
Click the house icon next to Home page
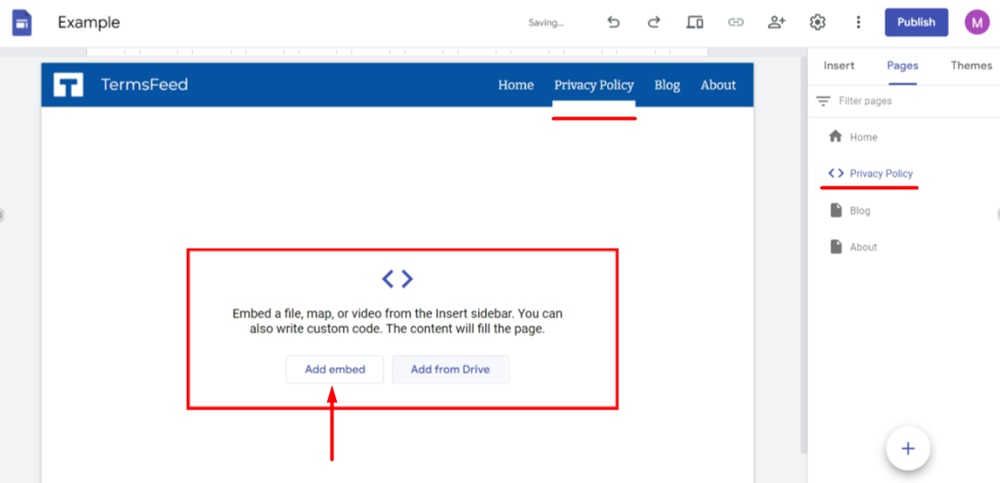[x=835, y=137]
